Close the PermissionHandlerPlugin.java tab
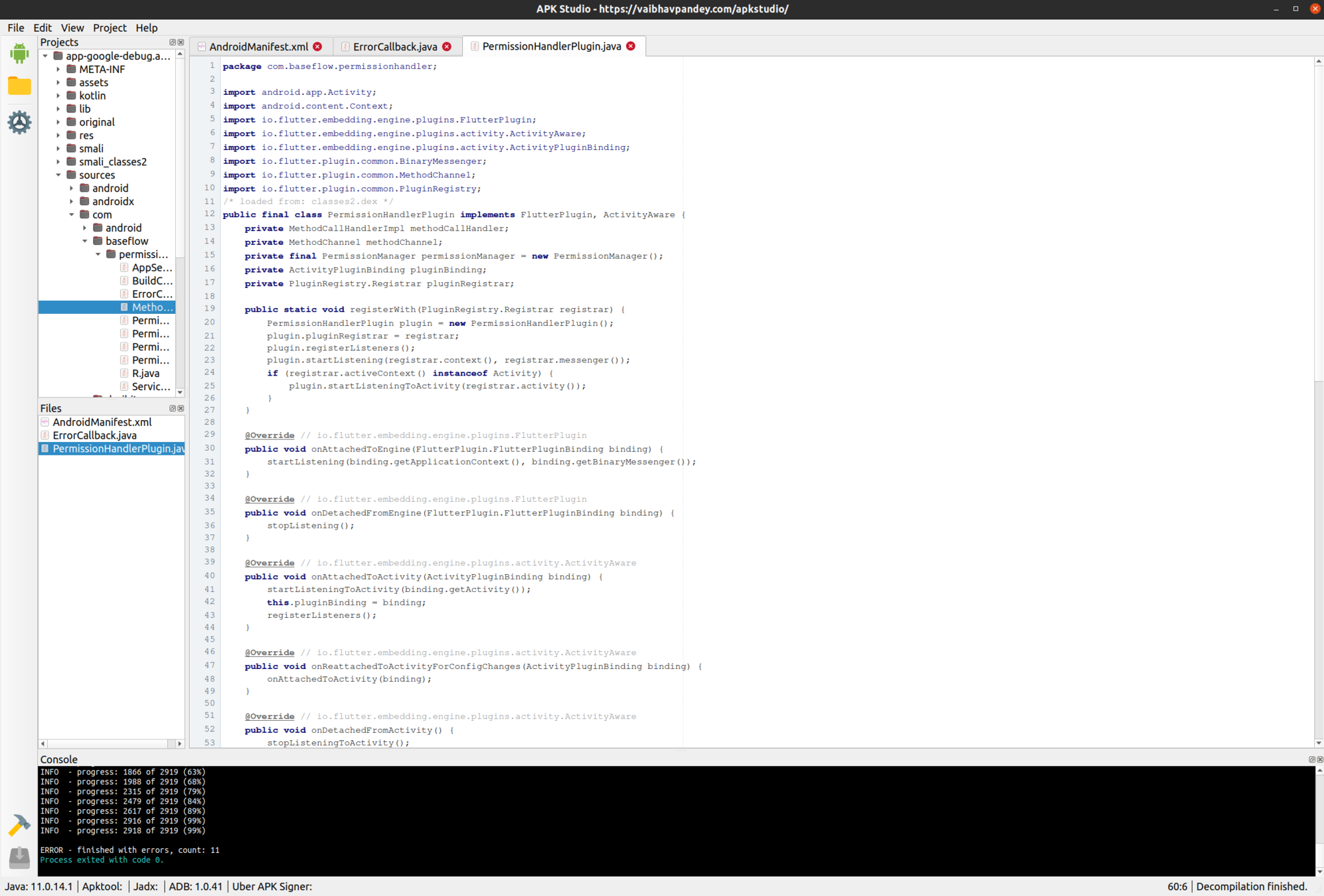The width and height of the screenshot is (1324, 896). 631,46
